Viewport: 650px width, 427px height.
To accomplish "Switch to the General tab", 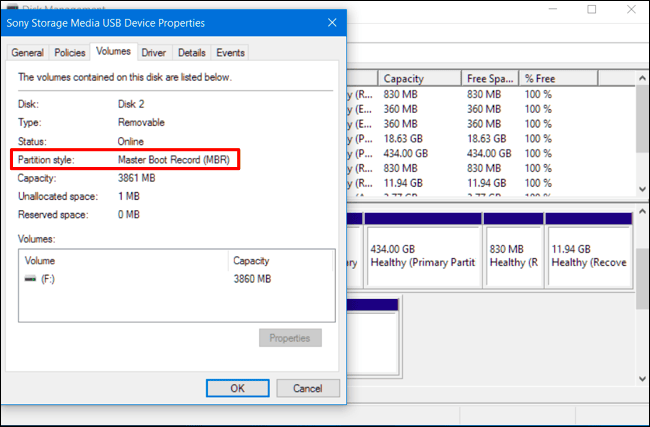I will [27, 52].
